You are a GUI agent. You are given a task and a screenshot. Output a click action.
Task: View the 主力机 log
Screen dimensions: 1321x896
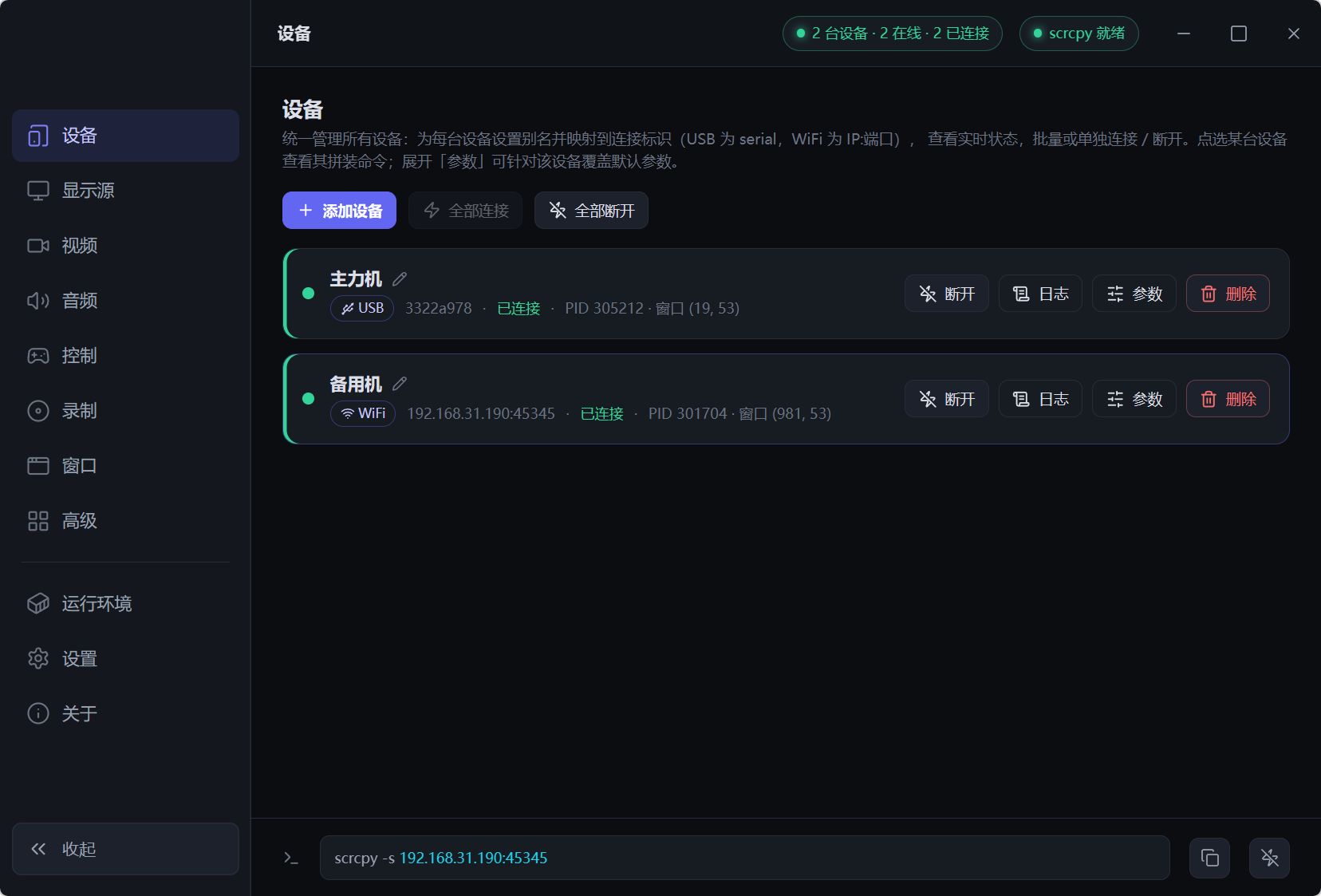[x=1040, y=294]
